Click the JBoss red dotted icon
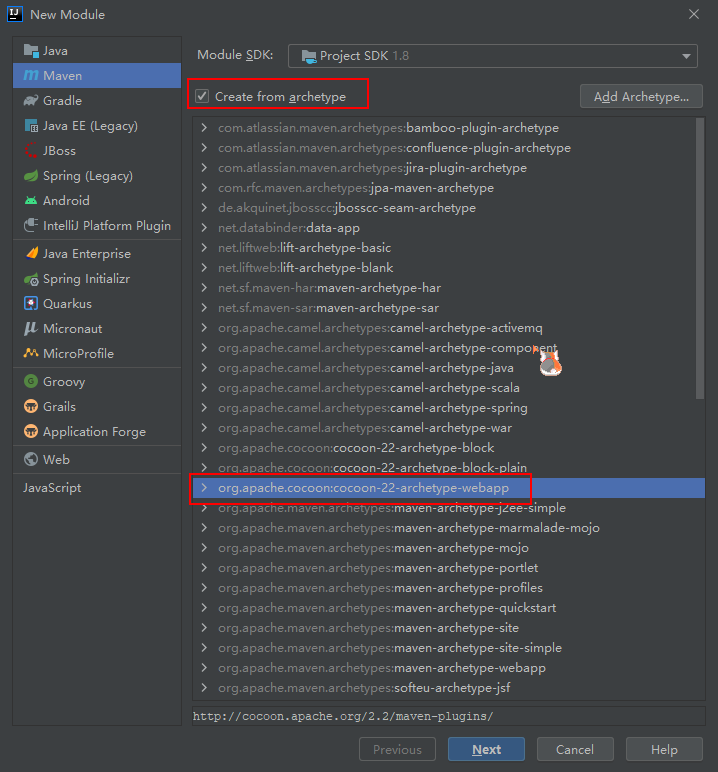 (31, 151)
